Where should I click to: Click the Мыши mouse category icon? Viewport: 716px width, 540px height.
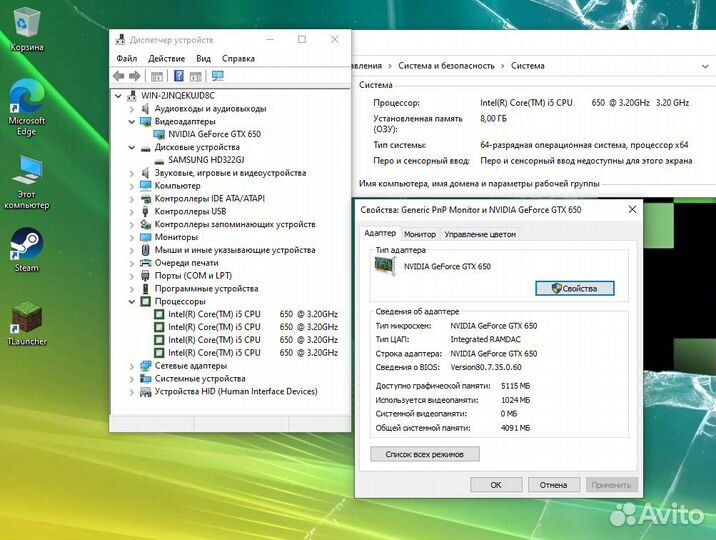(146, 250)
